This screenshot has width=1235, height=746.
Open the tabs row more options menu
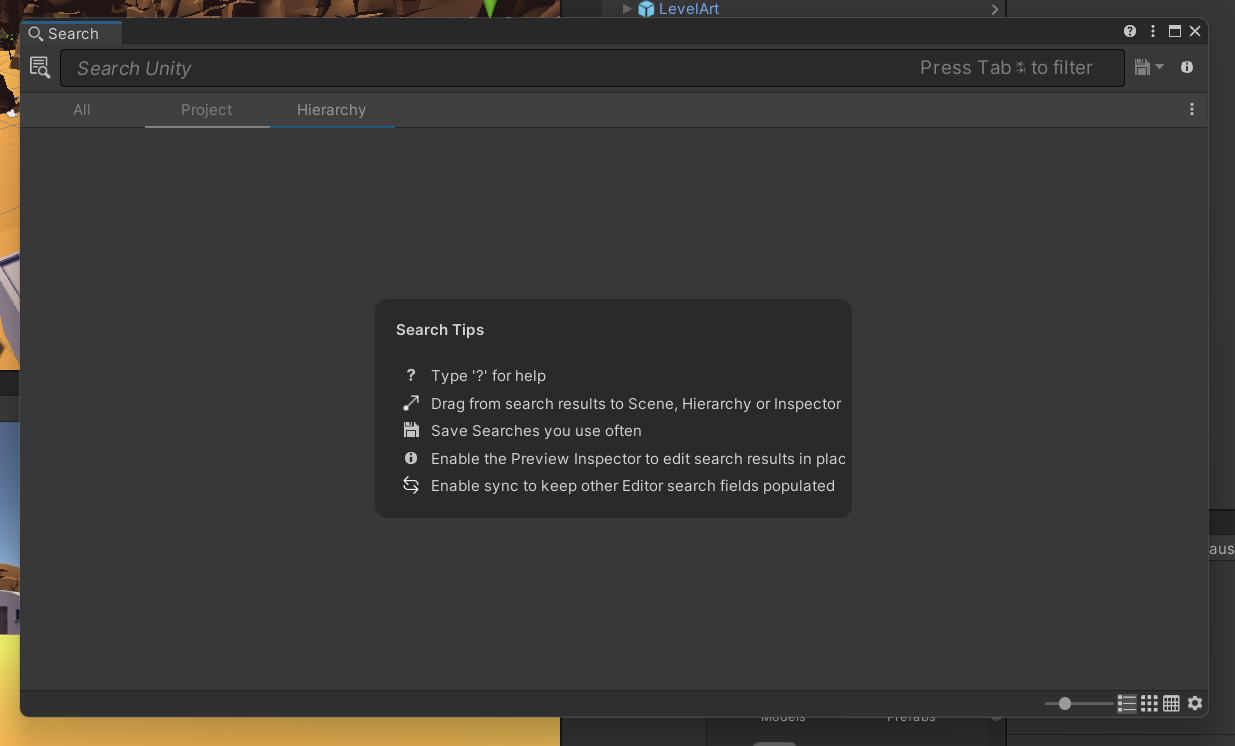[1192, 109]
